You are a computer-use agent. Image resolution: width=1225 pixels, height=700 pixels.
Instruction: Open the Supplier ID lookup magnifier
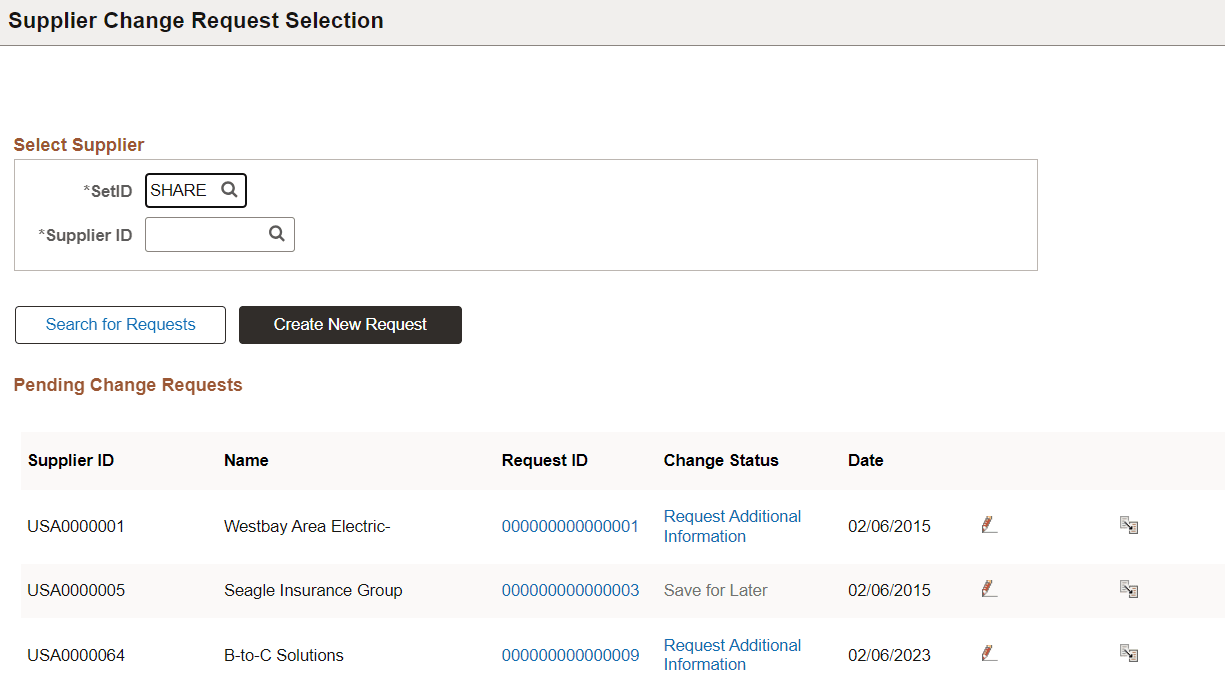tap(276, 234)
